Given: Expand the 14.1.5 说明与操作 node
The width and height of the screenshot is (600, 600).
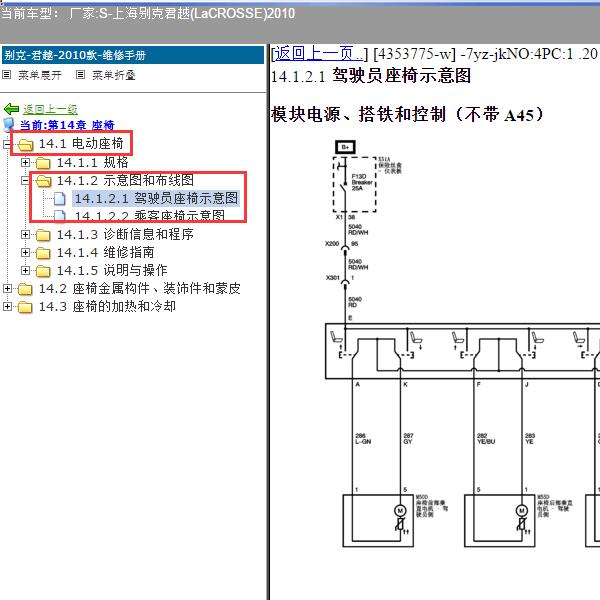Looking at the screenshot, I should [25, 271].
